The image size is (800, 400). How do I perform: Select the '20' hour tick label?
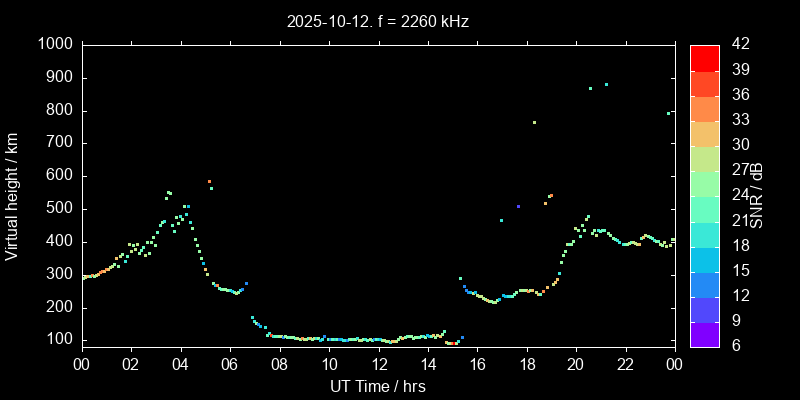pos(575,364)
